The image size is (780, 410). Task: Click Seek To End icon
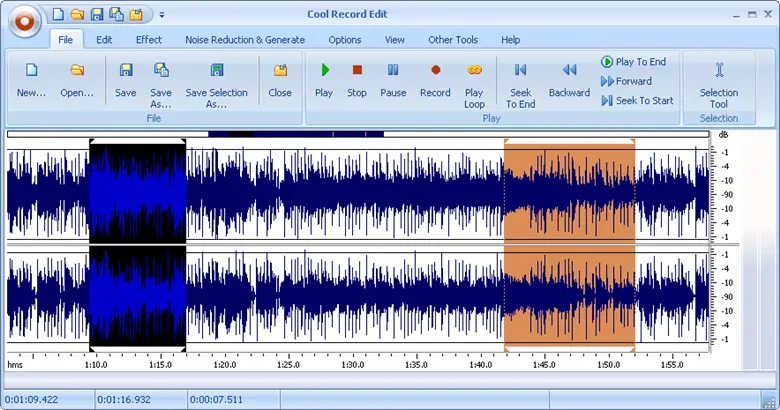520,71
